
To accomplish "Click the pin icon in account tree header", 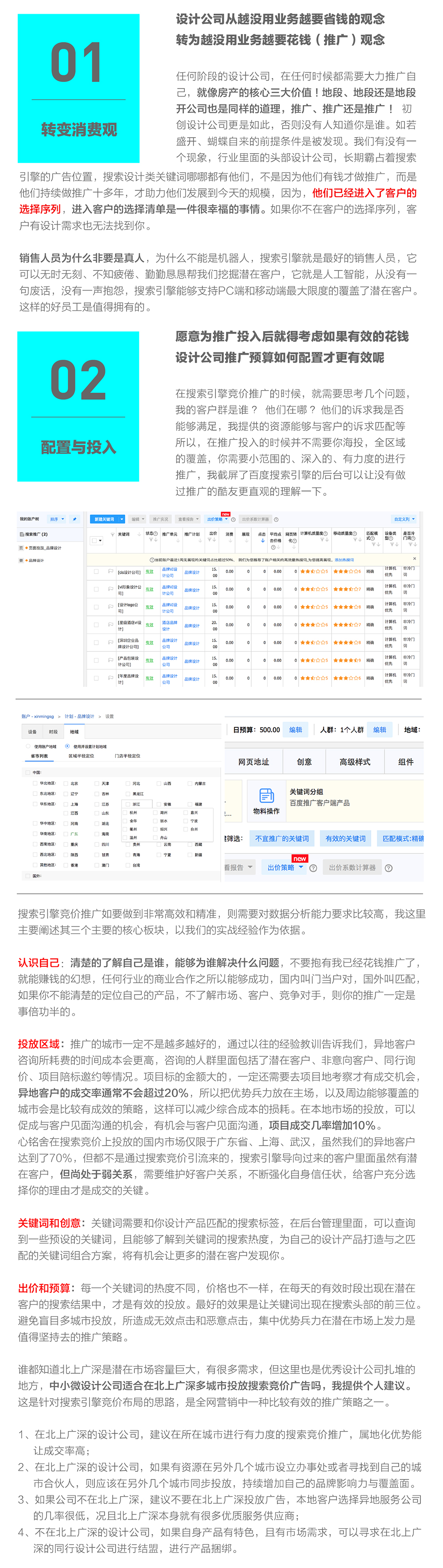I will pyautogui.click(x=75, y=519).
